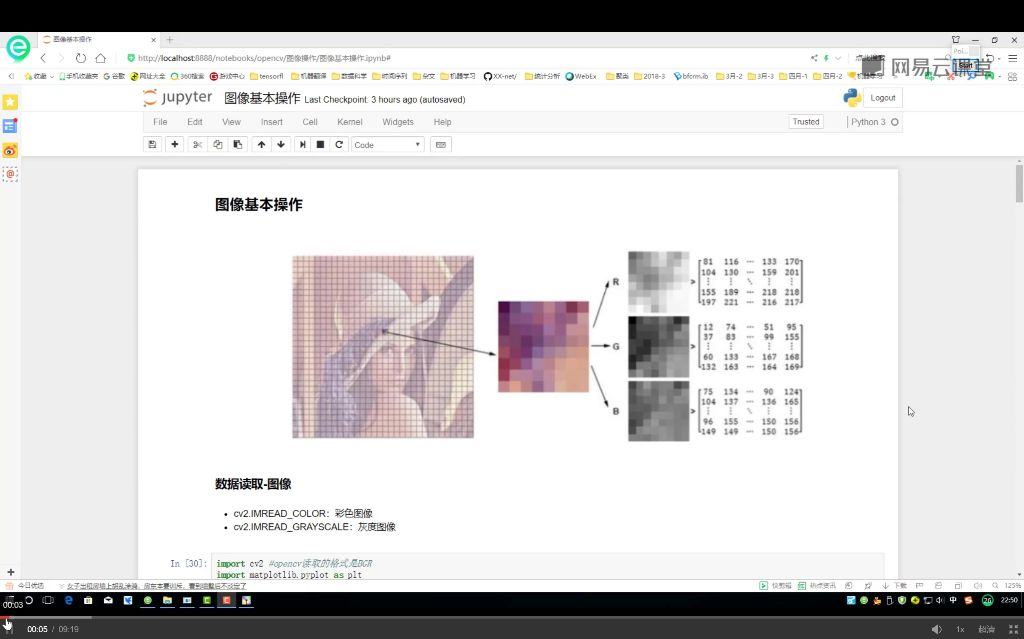Open the Insert menu

click(x=272, y=122)
